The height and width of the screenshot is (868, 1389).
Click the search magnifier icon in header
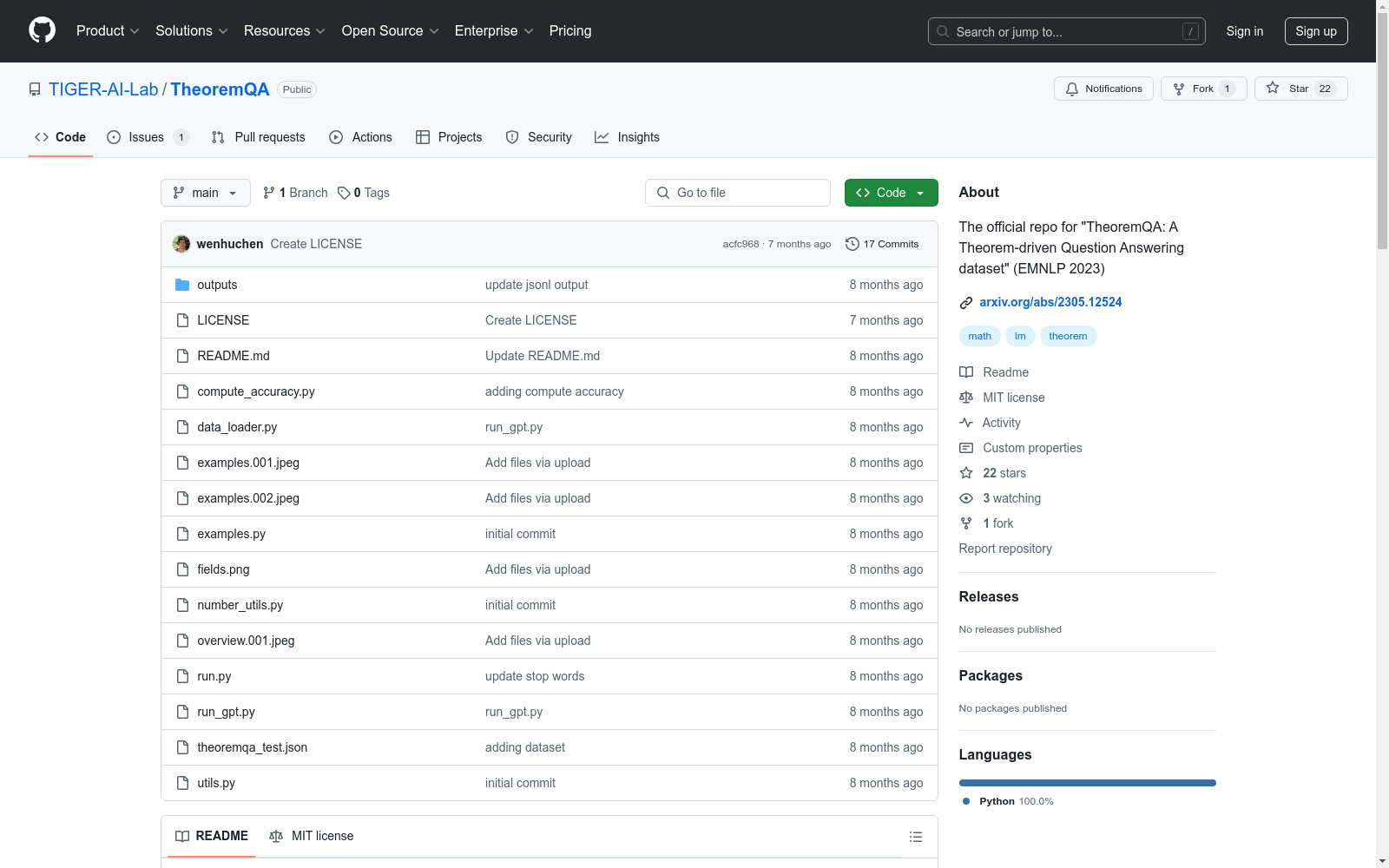943,31
